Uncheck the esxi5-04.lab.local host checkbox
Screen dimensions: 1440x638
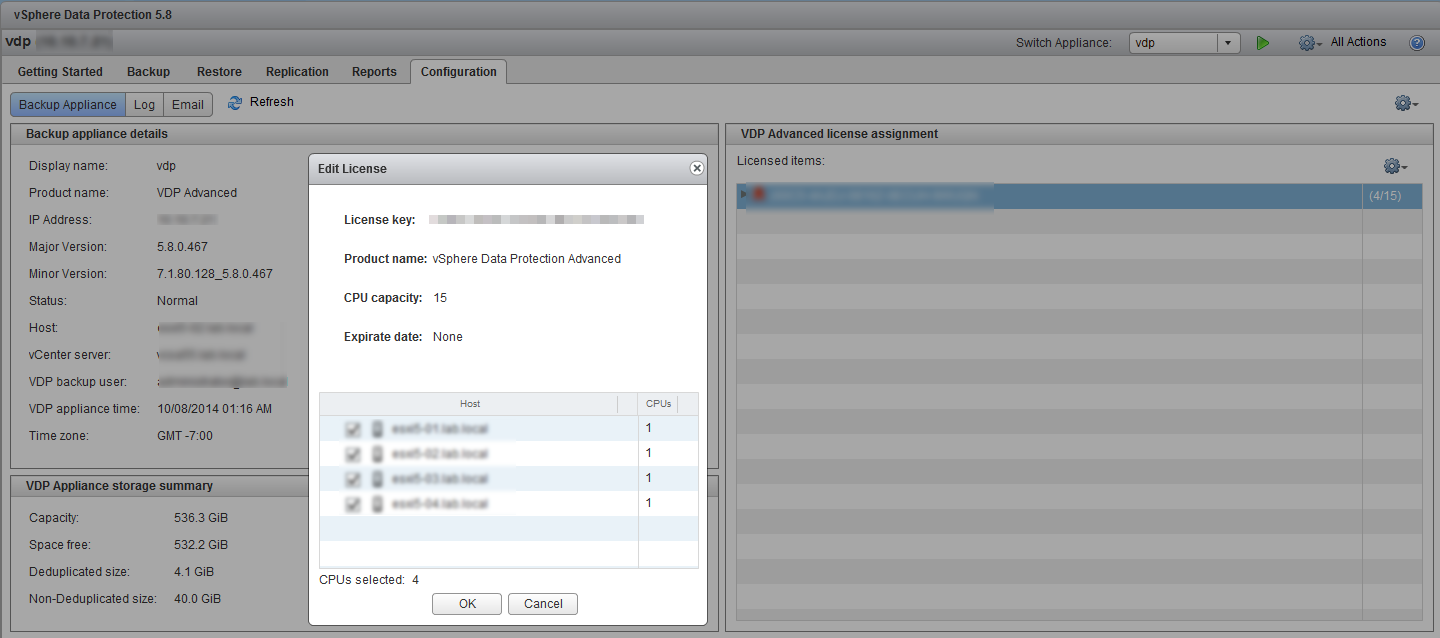point(353,504)
